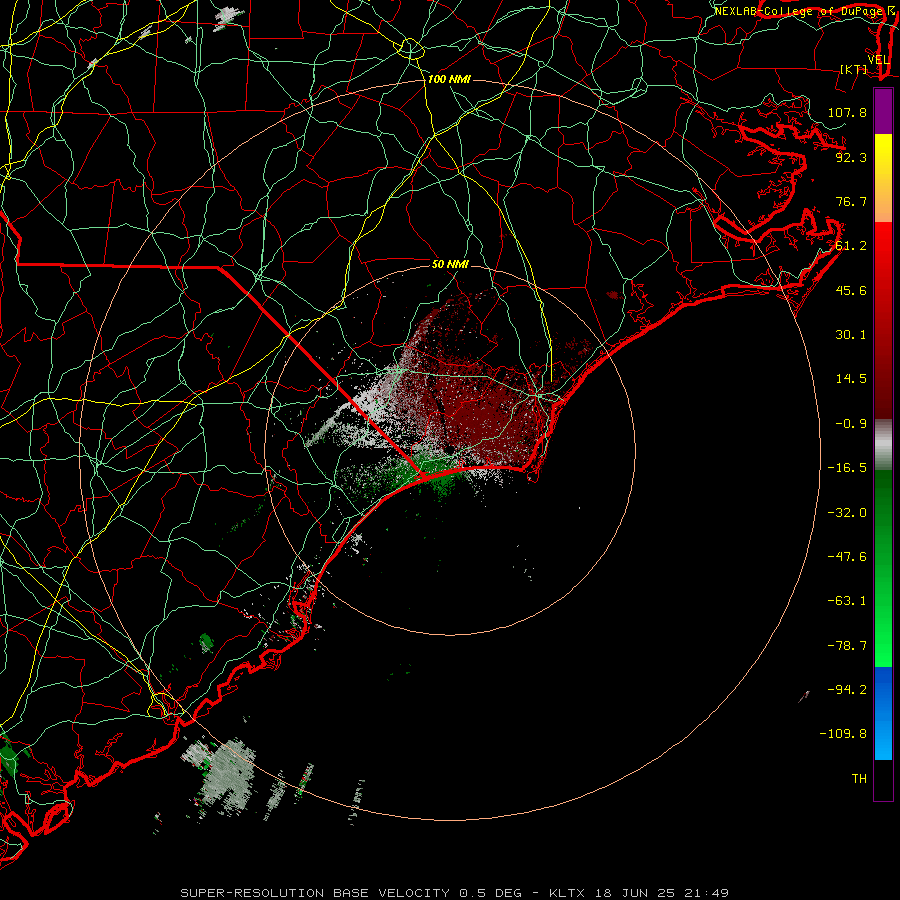Select the -94.2 legend value
Image resolution: width=900 pixels, height=900 pixels.
pos(847,690)
